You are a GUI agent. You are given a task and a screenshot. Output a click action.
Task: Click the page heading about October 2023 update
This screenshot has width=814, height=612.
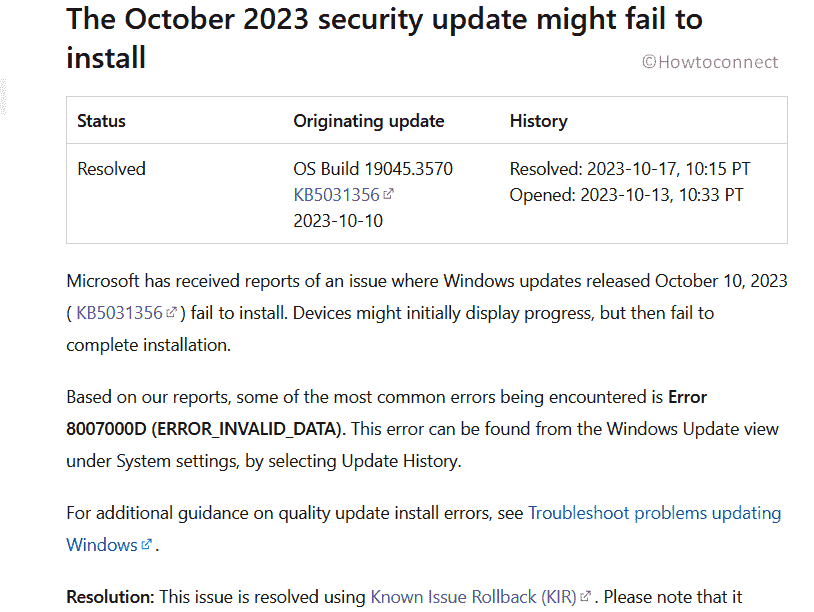pyautogui.click(x=384, y=38)
